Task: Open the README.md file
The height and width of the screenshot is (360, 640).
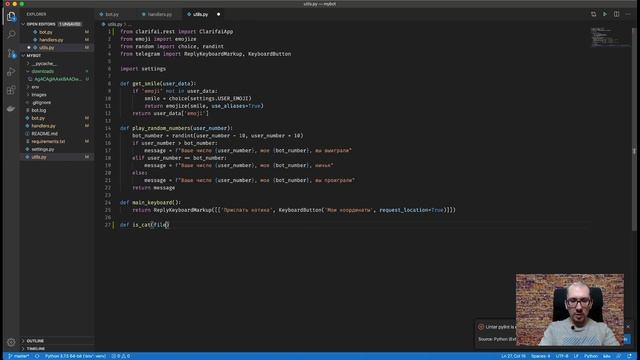Action: (x=44, y=133)
